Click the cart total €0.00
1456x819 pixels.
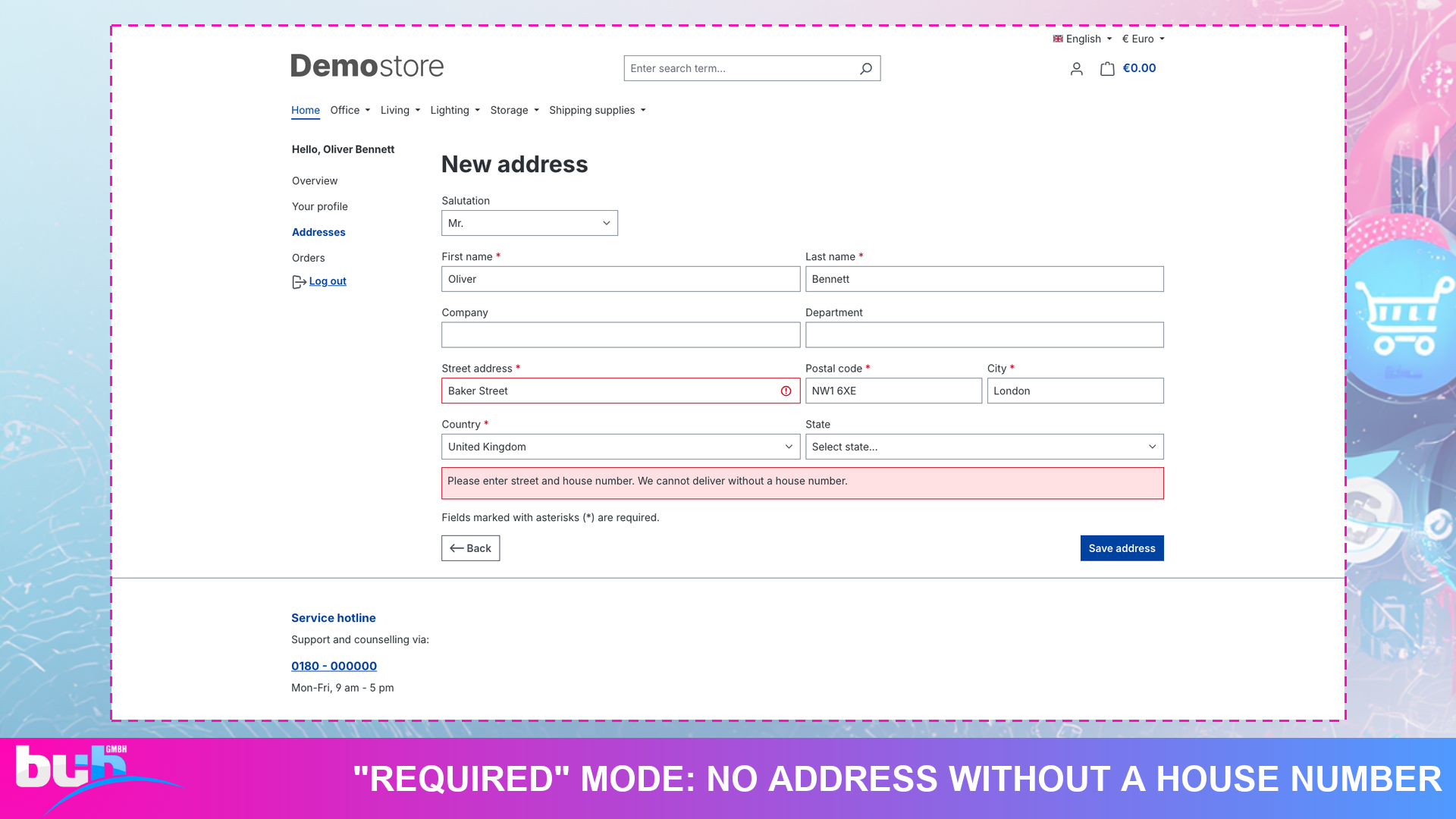pyautogui.click(x=1139, y=68)
